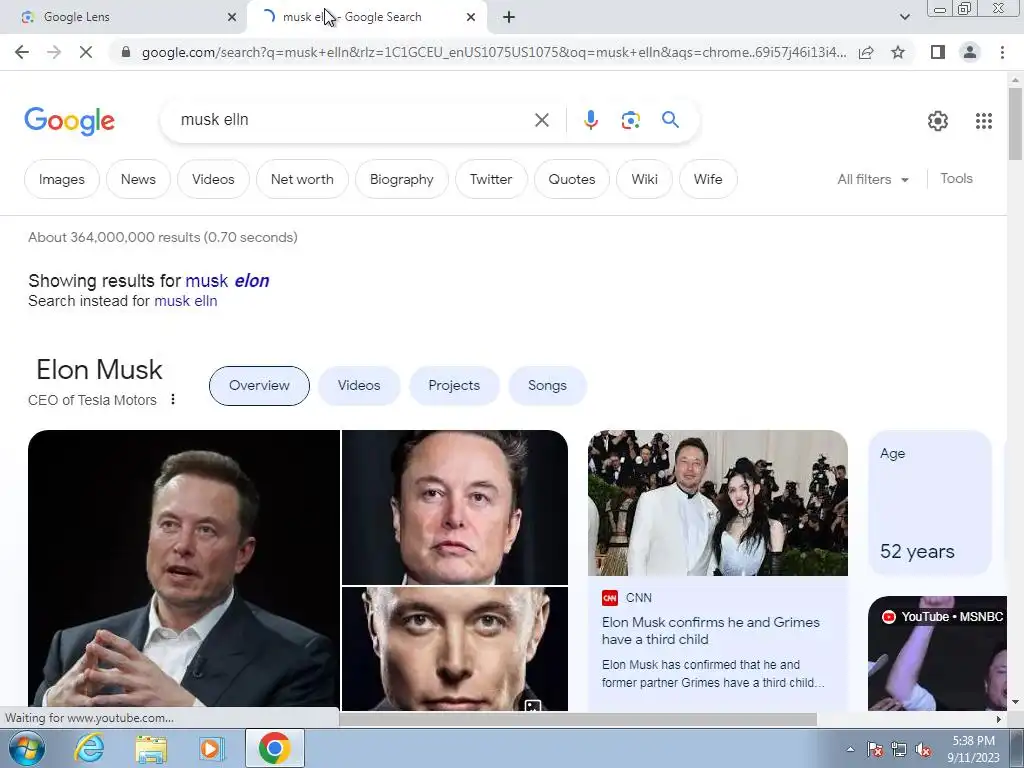This screenshot has width=1024, height=768.
Task: Close the musk elln search tab
Action: point(471,17)
